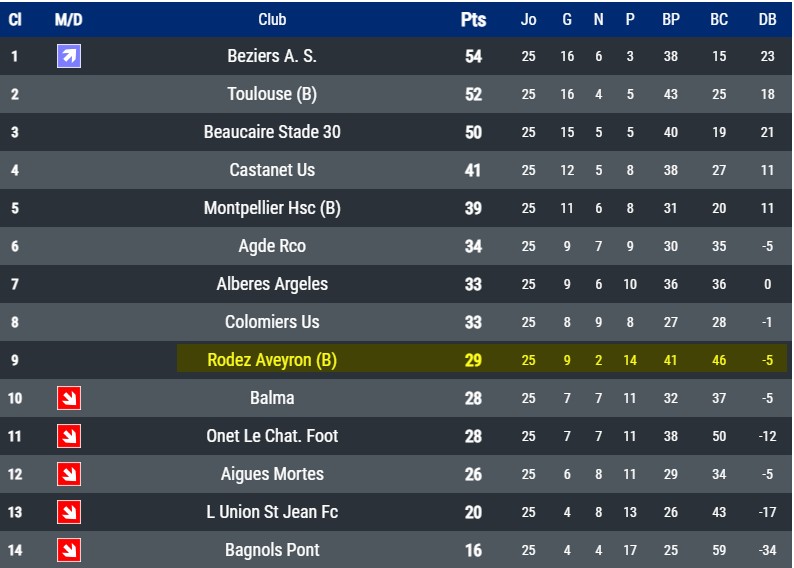Open the Beaucaire Stade 30 club page
The image size is (794, 568).
pyautogui.click(x=272, y=132)
